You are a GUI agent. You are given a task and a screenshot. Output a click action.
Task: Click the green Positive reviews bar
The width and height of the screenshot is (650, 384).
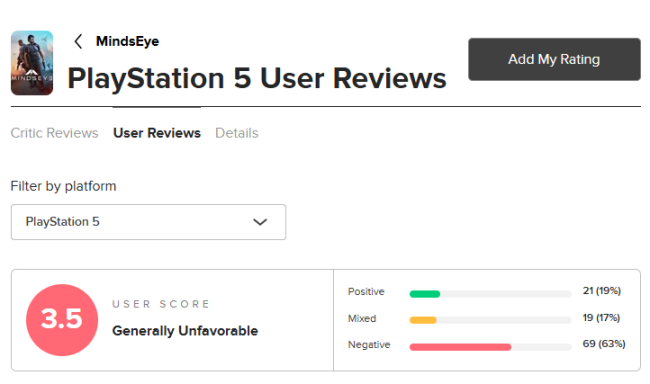pos(425,294)
